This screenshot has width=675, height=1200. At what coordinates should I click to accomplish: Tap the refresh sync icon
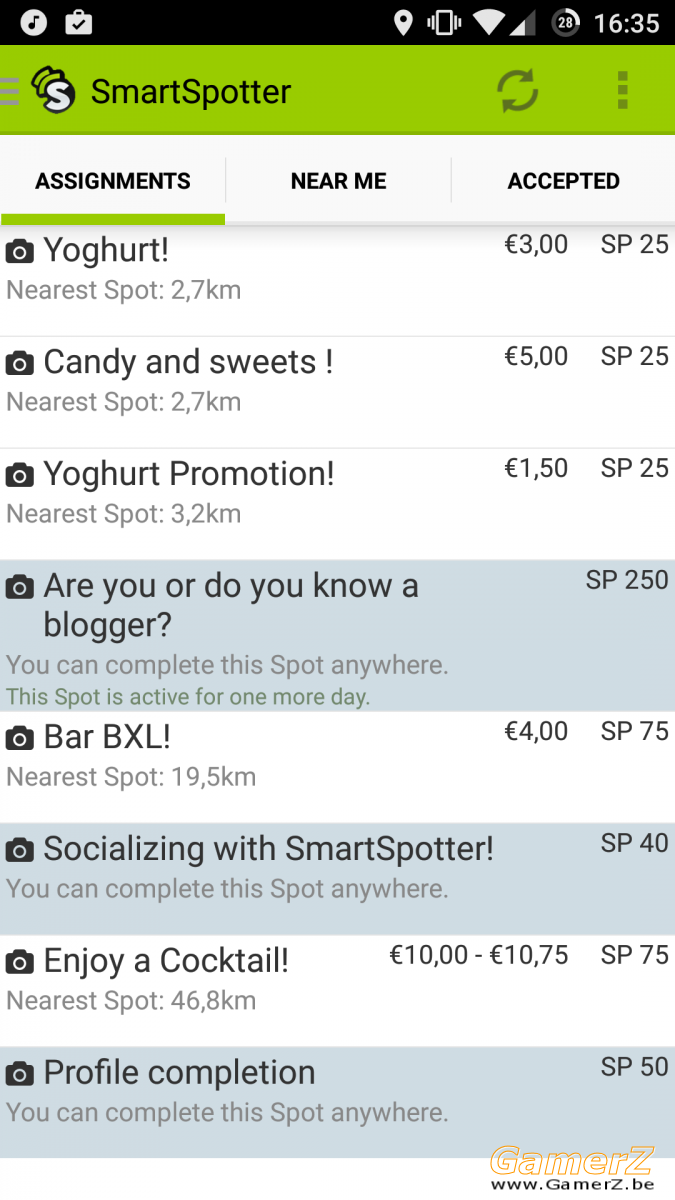coord(518,91)
